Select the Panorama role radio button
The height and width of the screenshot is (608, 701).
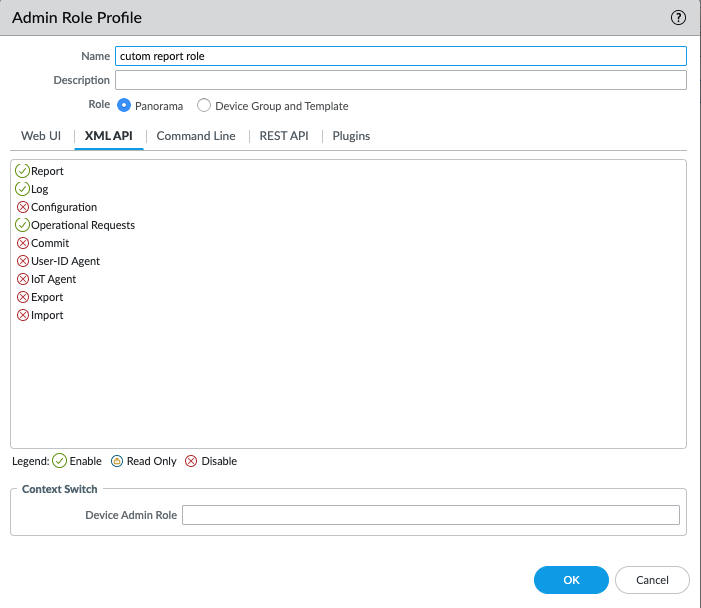(125, 106)
